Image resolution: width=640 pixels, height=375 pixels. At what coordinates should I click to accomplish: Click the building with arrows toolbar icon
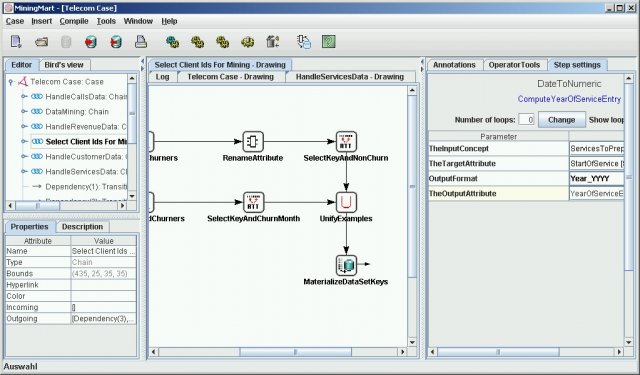[x=273, y=42]
